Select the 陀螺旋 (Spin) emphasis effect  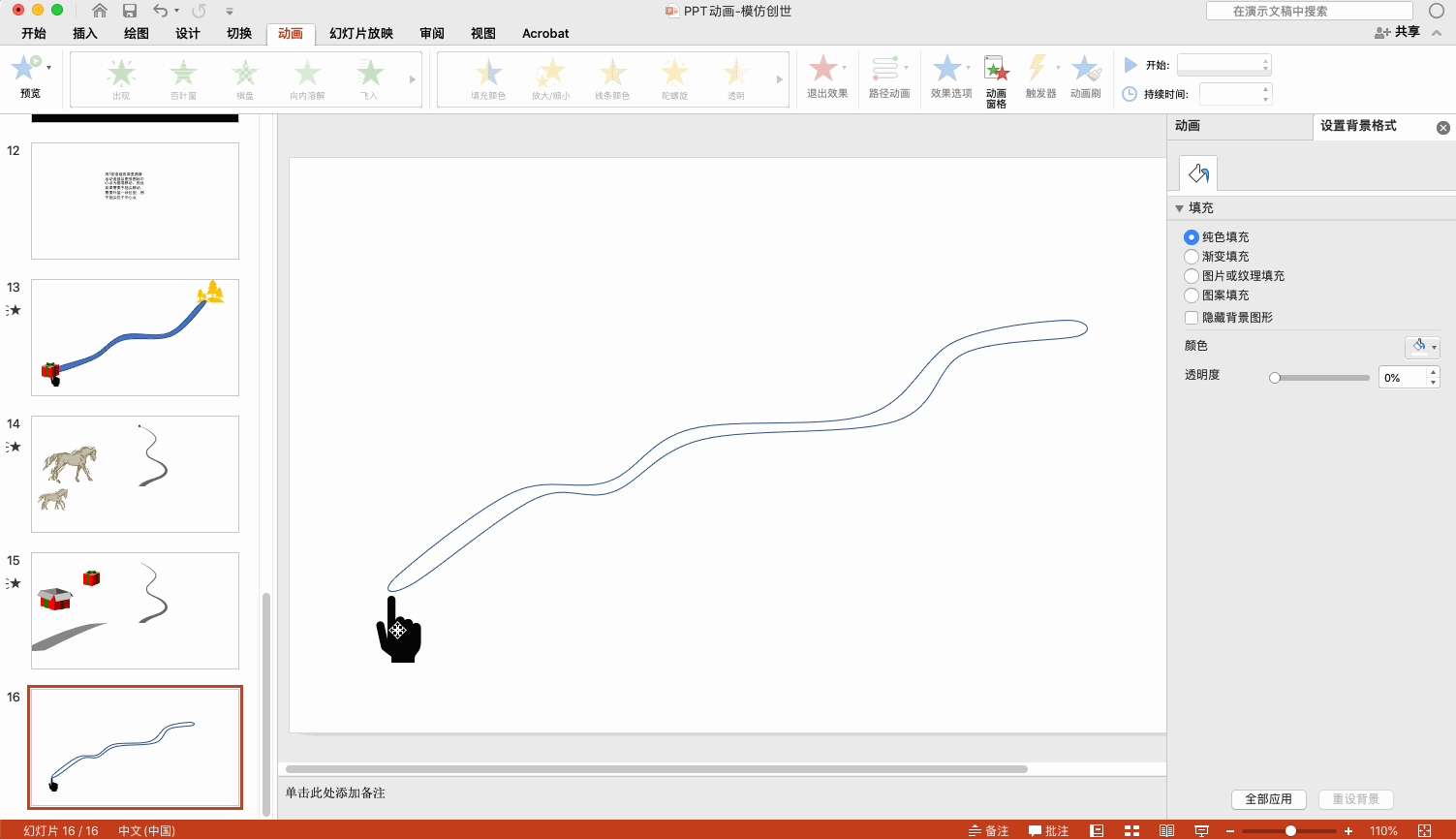point(674,79)
